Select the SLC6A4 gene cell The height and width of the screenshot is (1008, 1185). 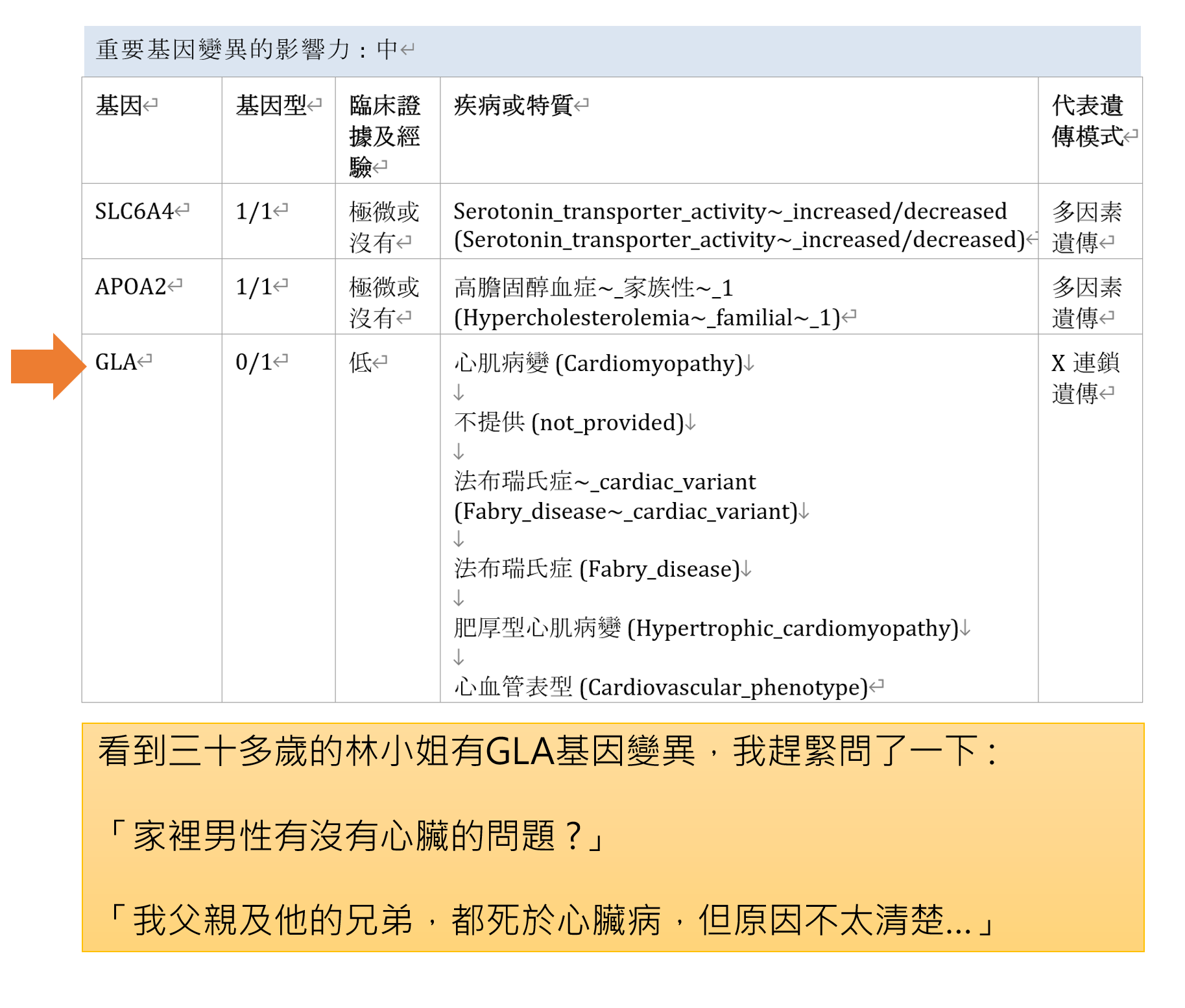point(134,211)
